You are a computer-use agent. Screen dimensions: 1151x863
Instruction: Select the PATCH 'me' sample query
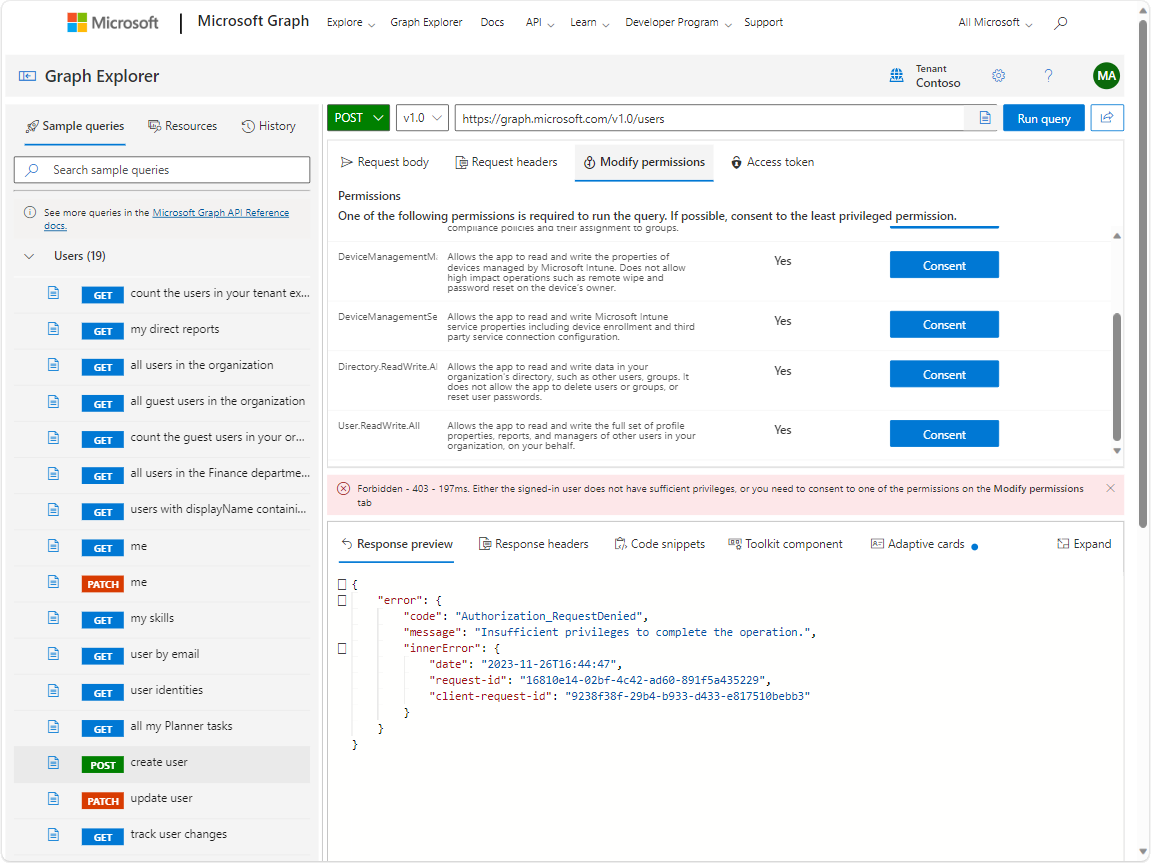pos(161,583)
